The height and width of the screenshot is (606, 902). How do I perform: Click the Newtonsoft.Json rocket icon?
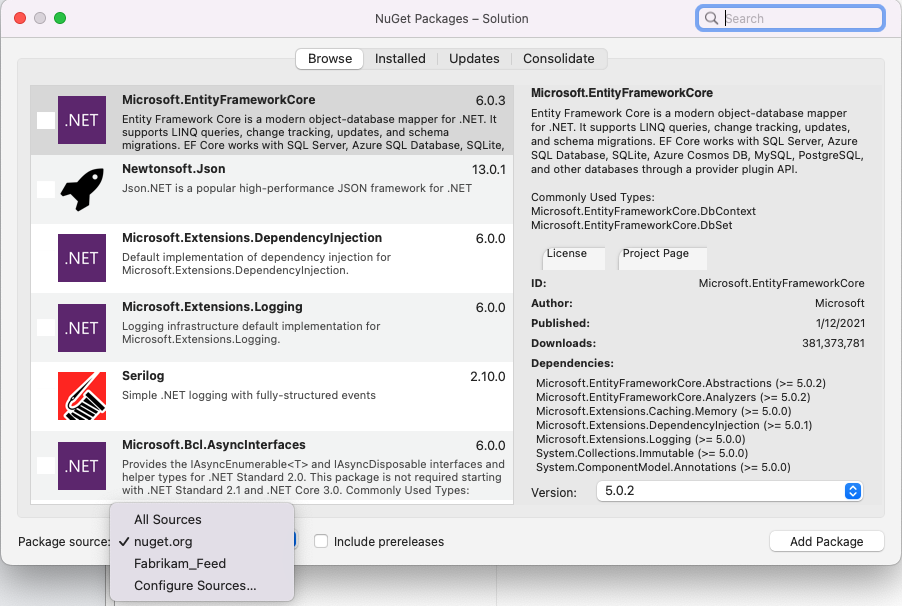tap(80, 188)
